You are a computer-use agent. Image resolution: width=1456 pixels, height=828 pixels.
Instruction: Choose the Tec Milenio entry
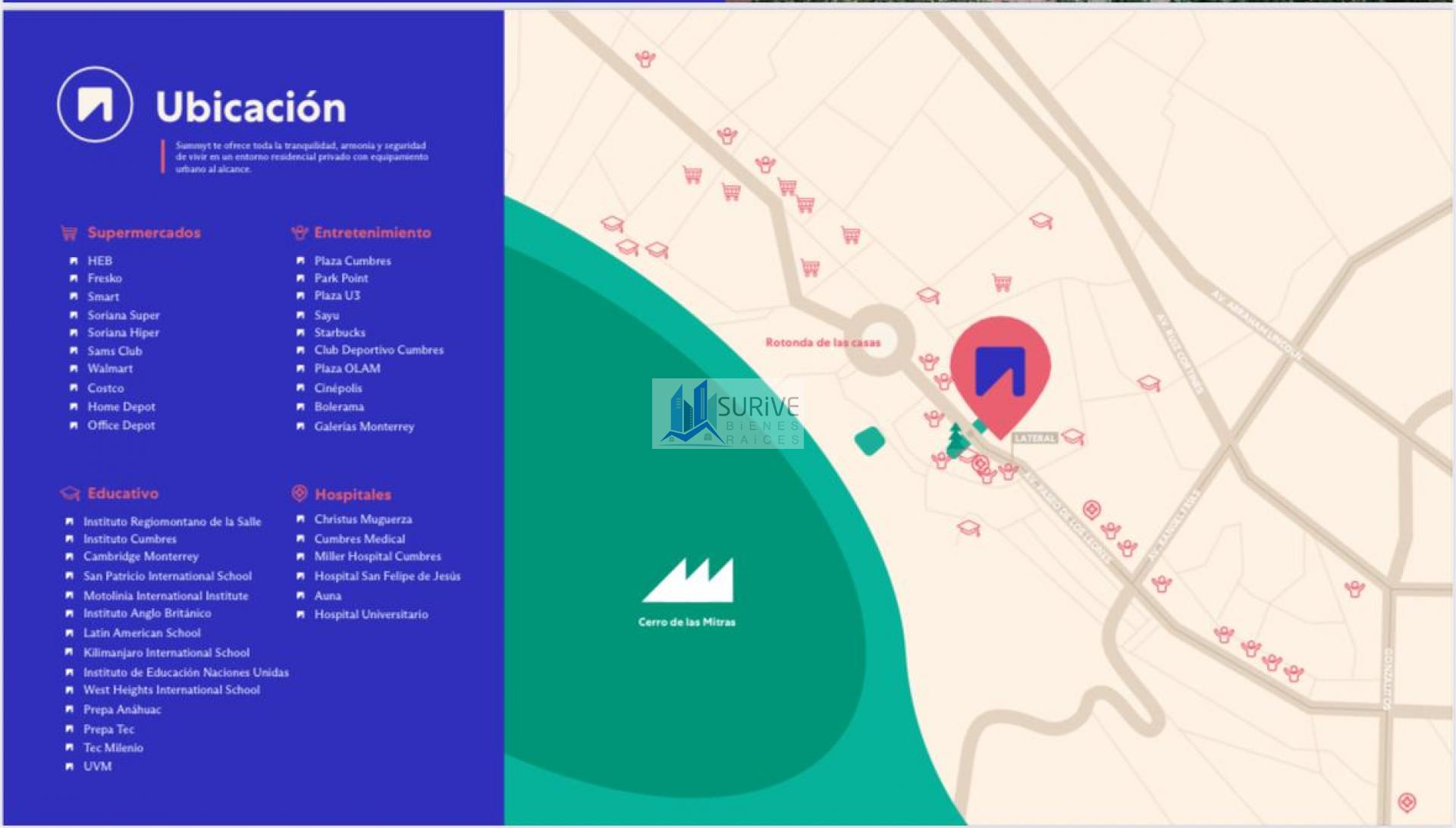tap(113, 748)
